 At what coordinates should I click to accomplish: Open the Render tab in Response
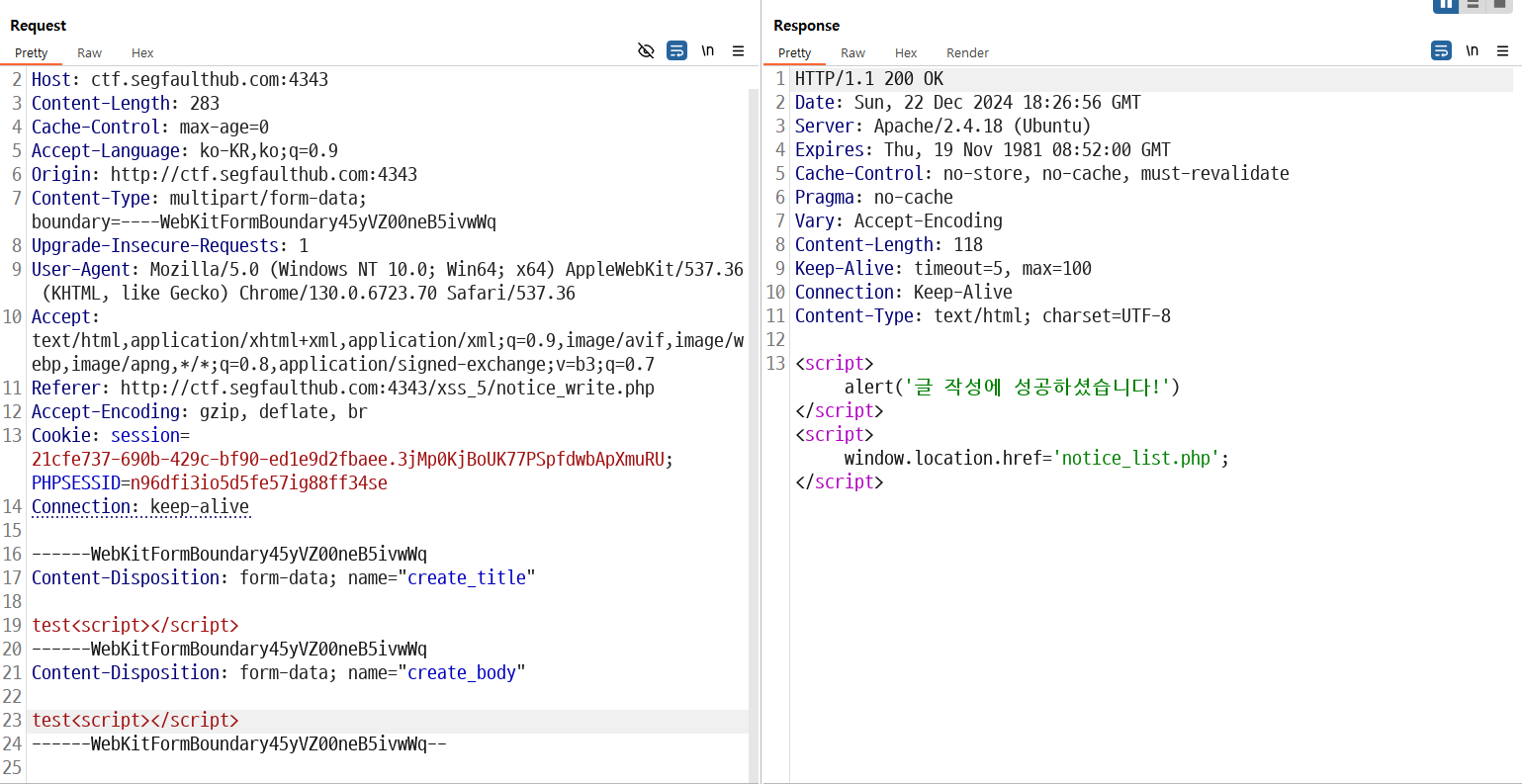pyautogui.click(x=967, y=53)
